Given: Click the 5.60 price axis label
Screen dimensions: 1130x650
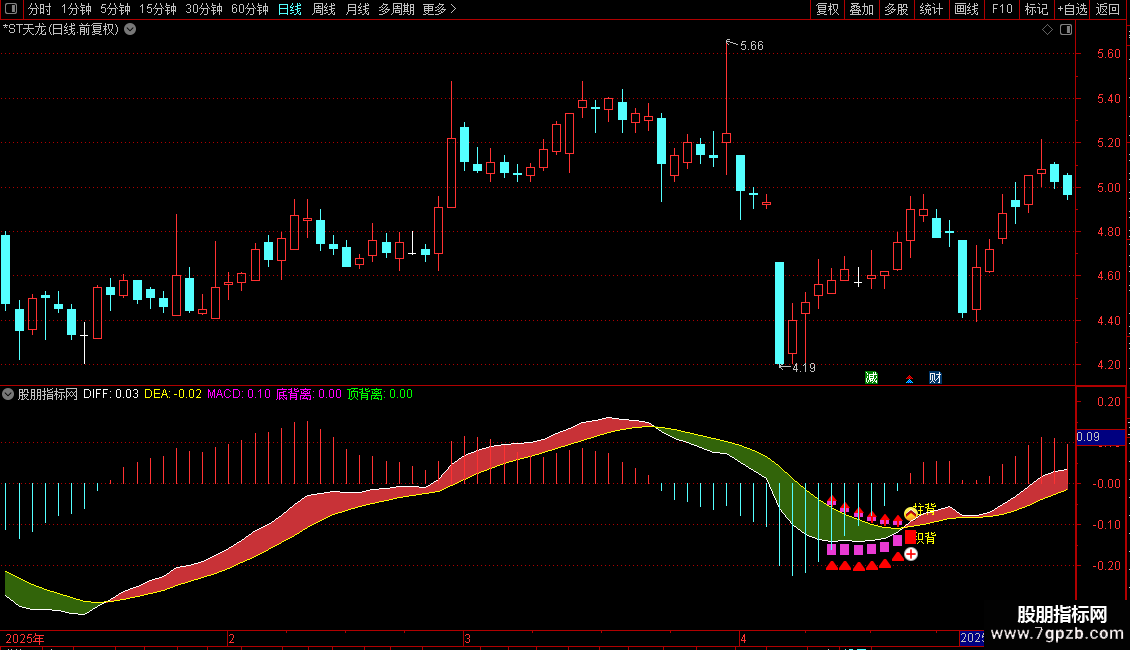Looking at the screenshot, I should tap(1108, 53).
